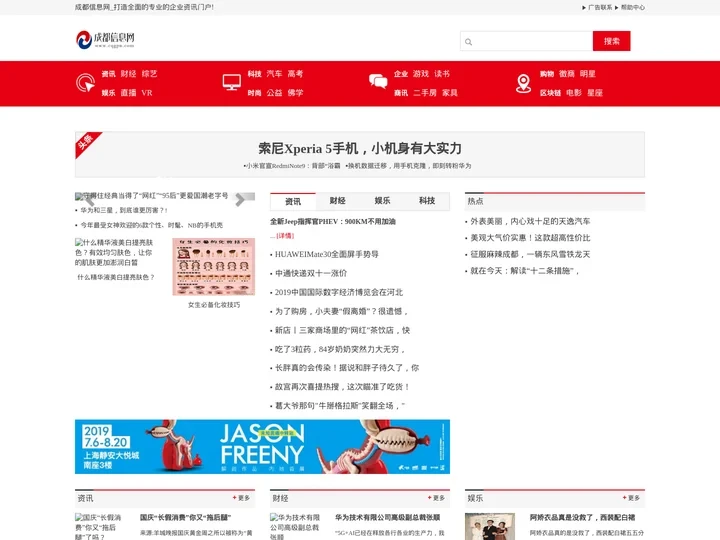Open VR in the red navigation
Screen dimensions: 720x540
(147, 93)
